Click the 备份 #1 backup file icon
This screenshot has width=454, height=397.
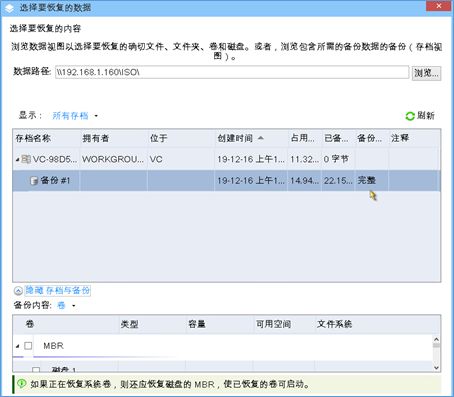click(34, 181)
